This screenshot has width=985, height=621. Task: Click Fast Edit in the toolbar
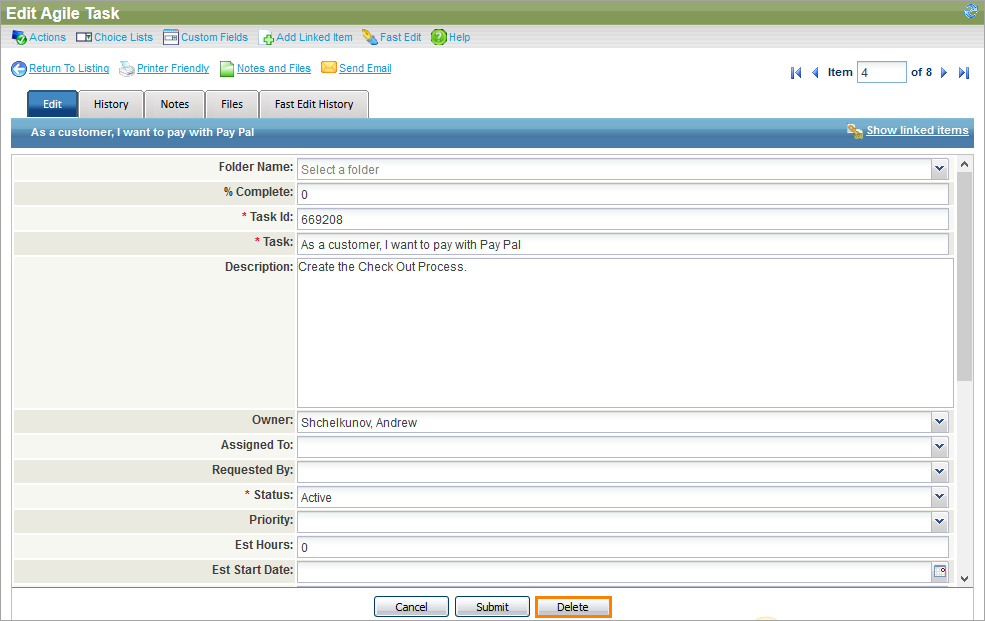point(401,38)
